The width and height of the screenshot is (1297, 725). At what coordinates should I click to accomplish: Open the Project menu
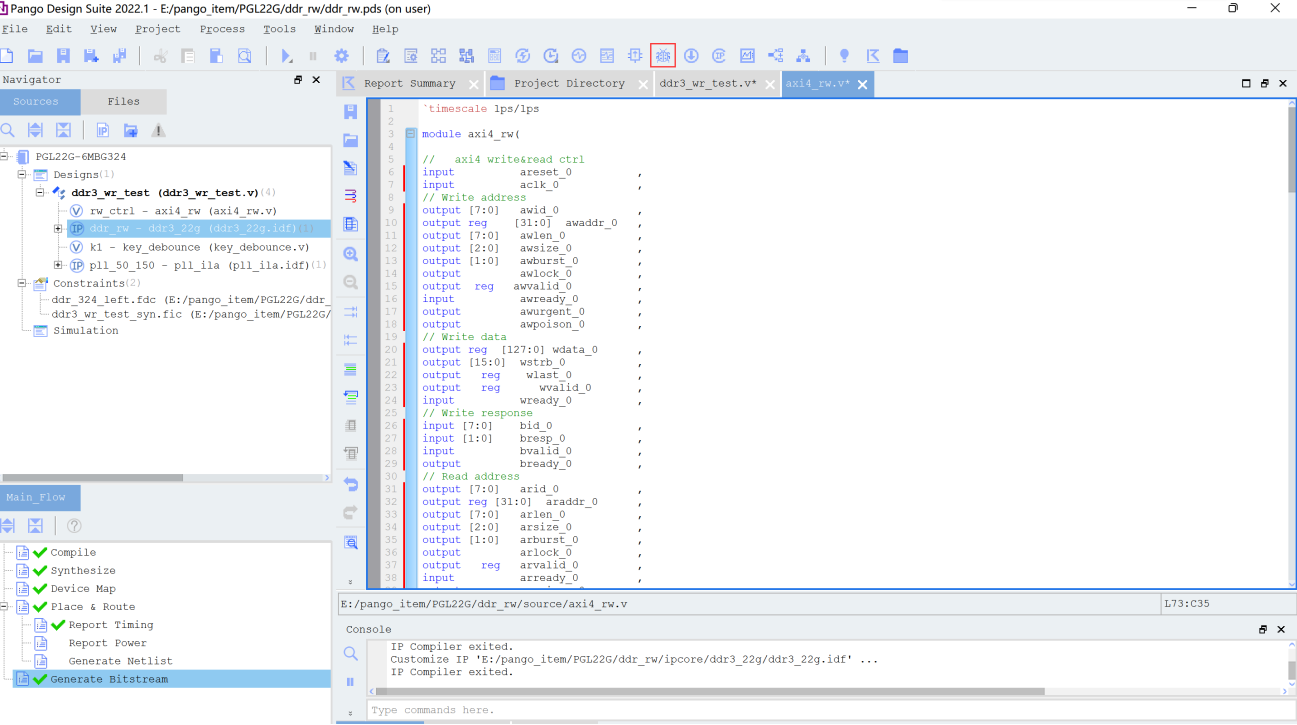(x=158, y=29)
